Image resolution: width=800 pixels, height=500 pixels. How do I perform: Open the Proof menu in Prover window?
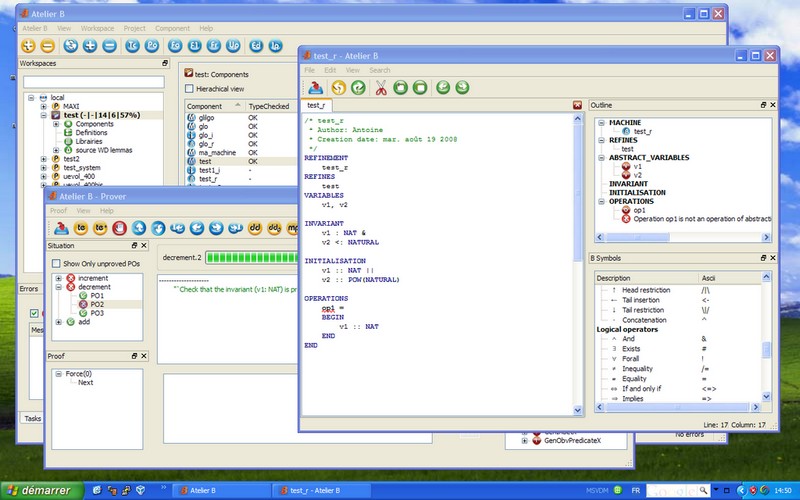[x=58, y=211]
